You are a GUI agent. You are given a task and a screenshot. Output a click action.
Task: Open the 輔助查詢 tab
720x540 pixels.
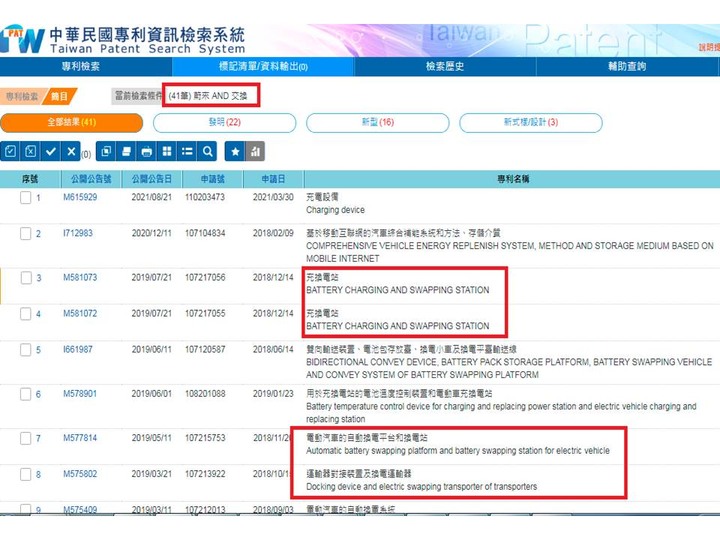pyautogui.click(x=627, y=67)
